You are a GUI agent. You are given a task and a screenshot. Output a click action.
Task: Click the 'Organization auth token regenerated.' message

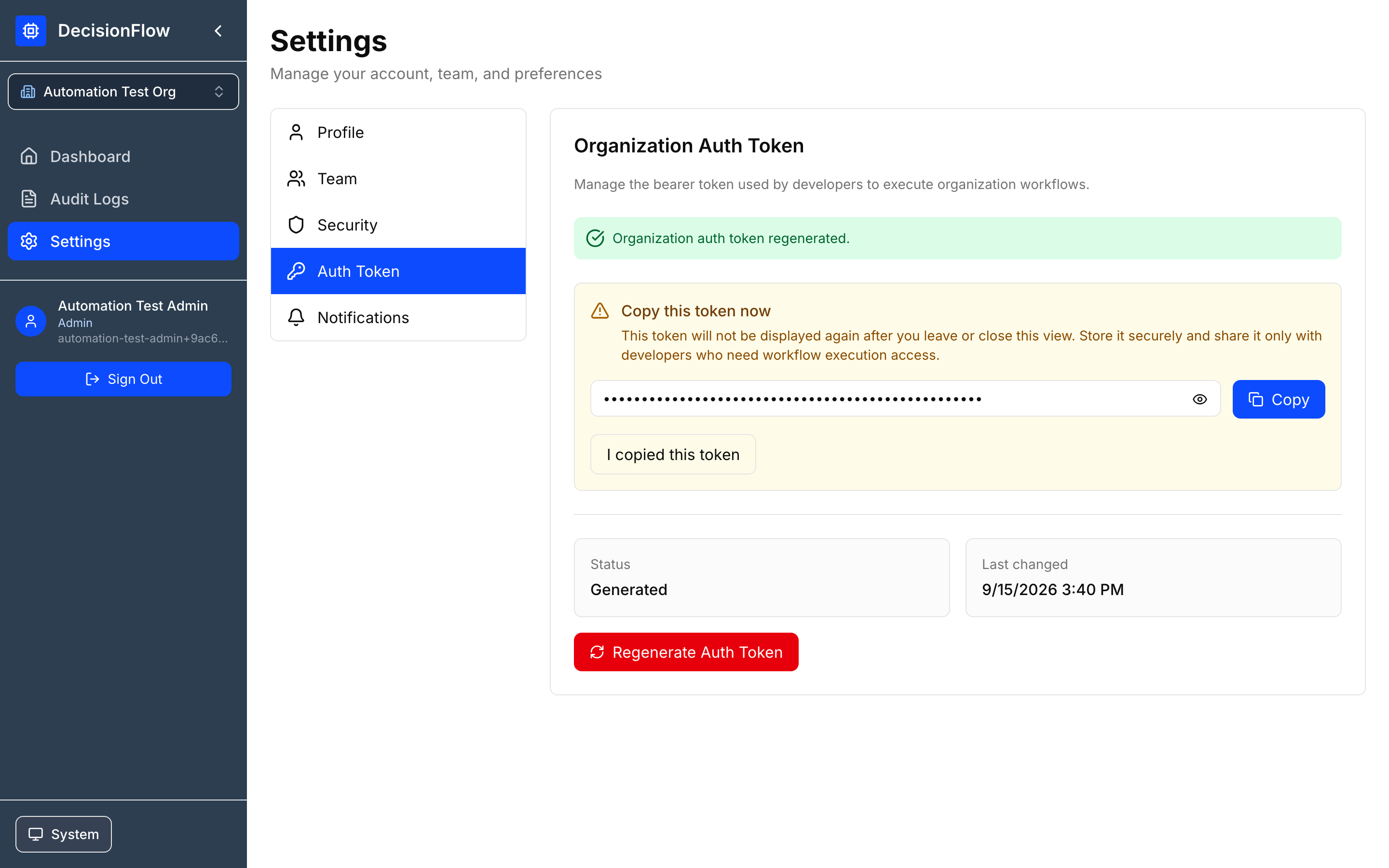point(731,238)
